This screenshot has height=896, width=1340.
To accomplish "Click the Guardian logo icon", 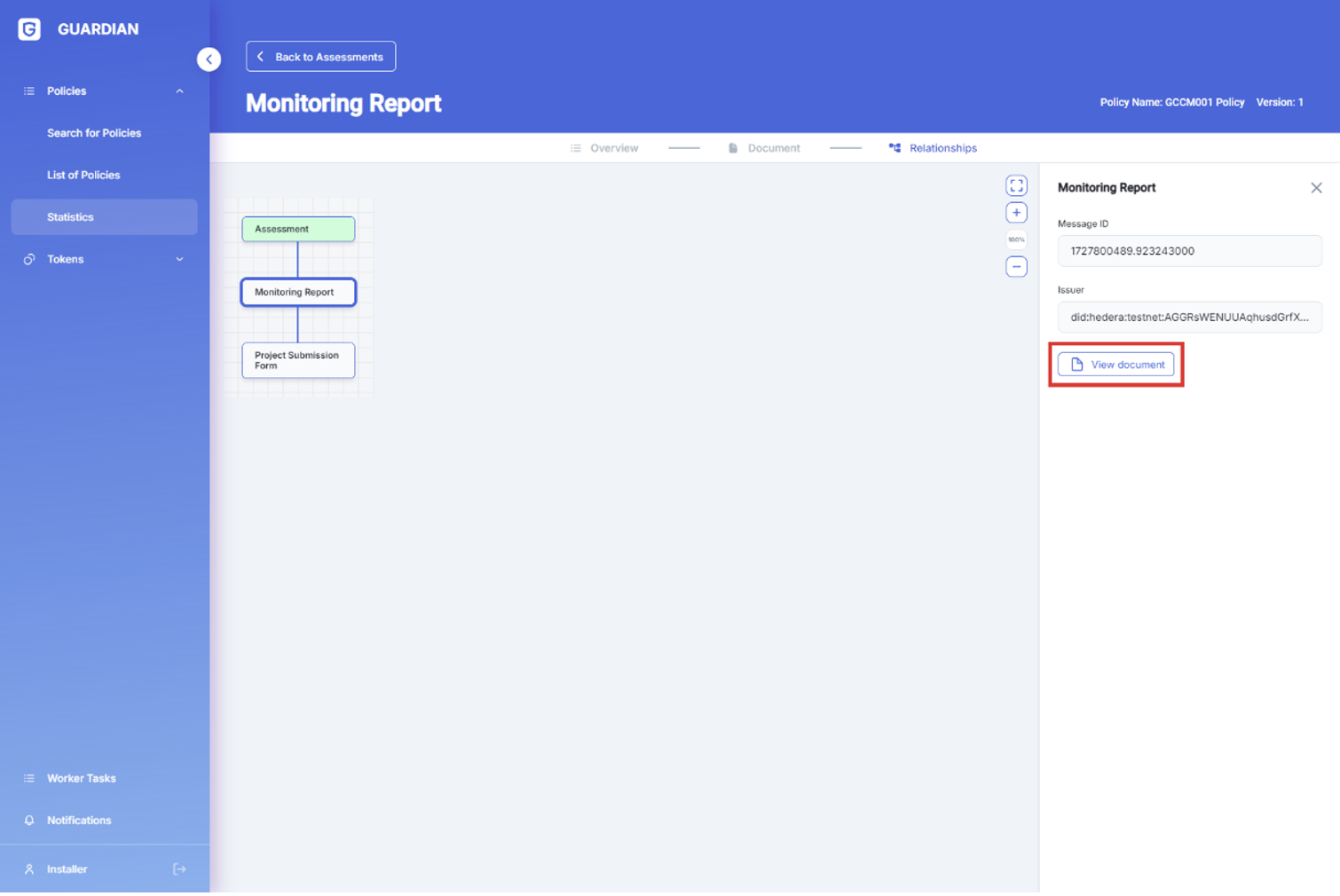I will point(29,29).
